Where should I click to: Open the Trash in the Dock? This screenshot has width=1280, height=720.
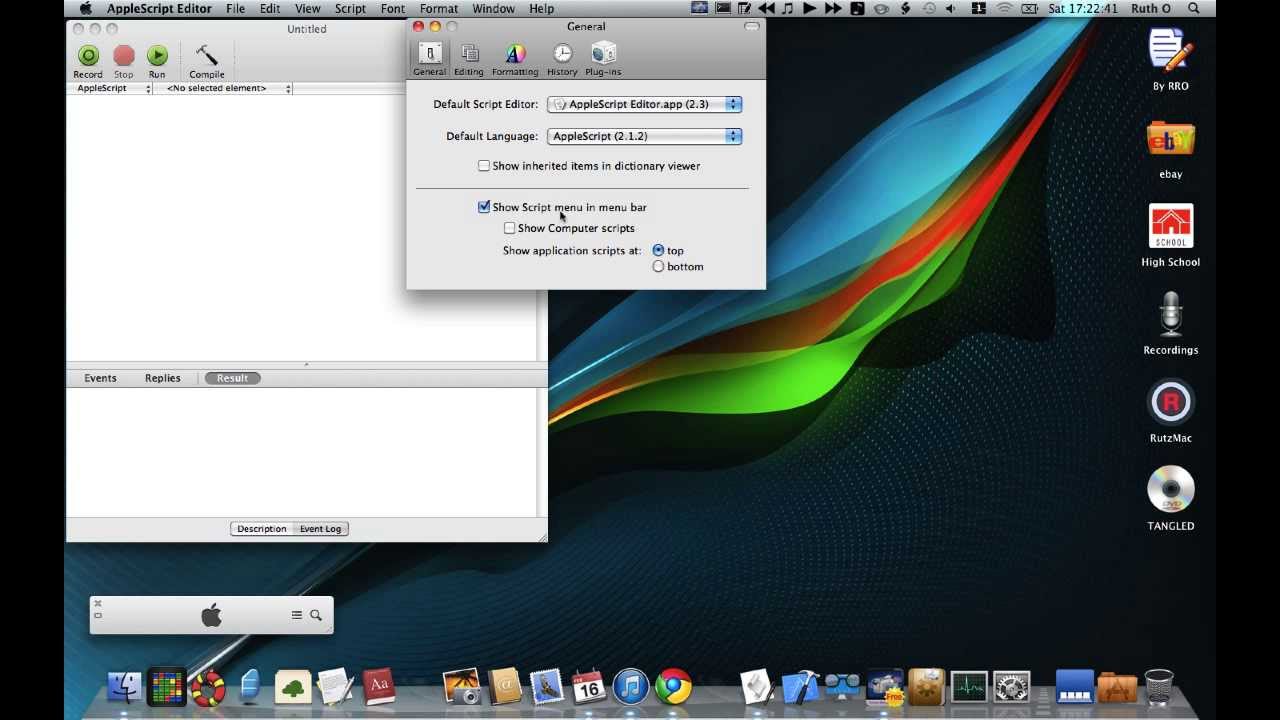1159,687
